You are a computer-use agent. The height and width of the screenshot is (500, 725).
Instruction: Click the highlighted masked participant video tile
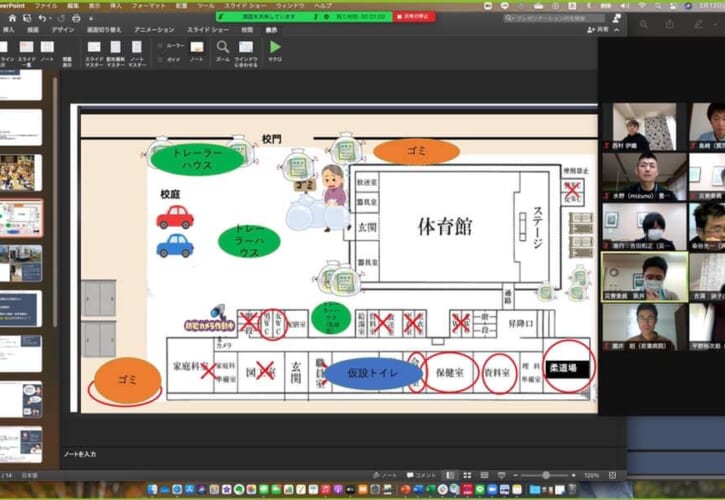coord(645,277)
